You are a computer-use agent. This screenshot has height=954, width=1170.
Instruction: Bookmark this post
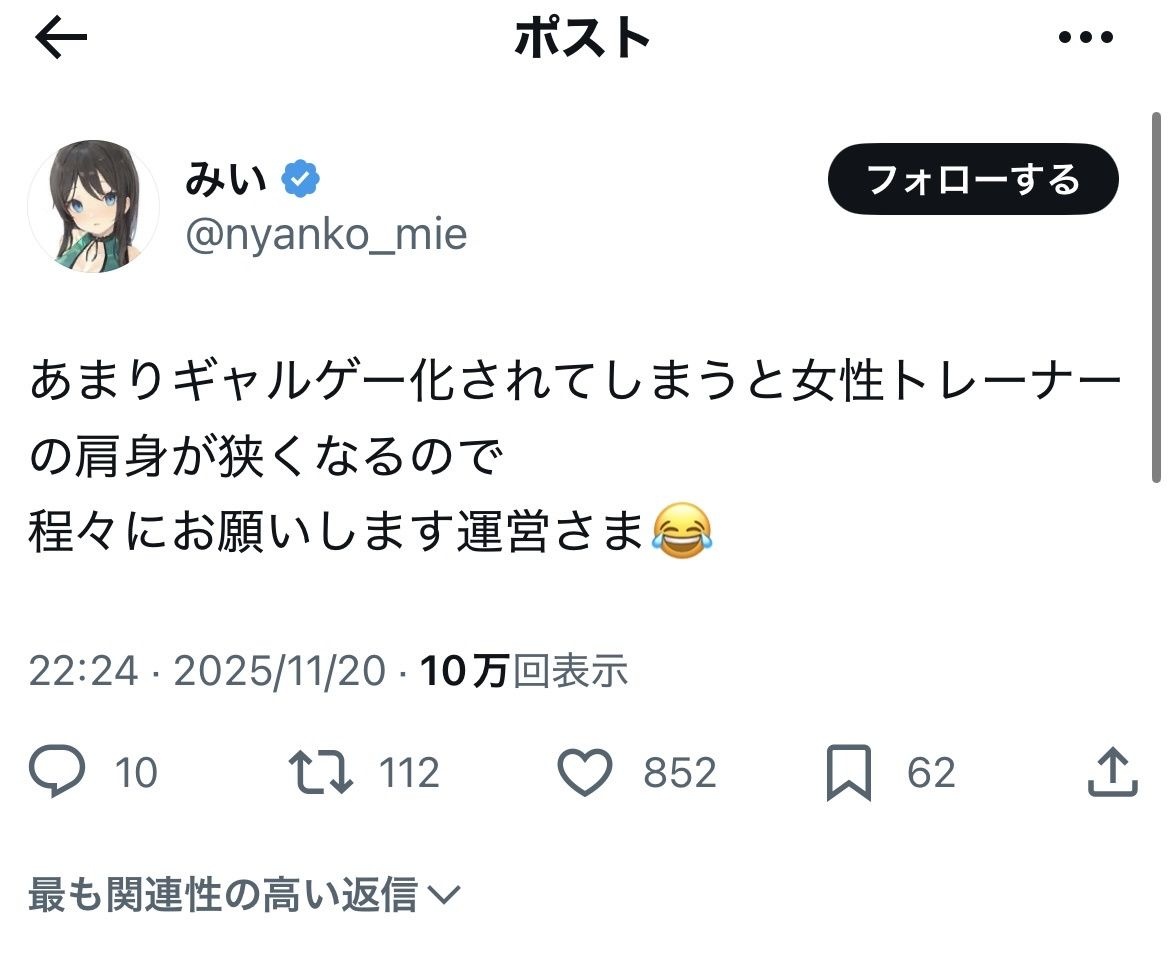pos(849,773)
